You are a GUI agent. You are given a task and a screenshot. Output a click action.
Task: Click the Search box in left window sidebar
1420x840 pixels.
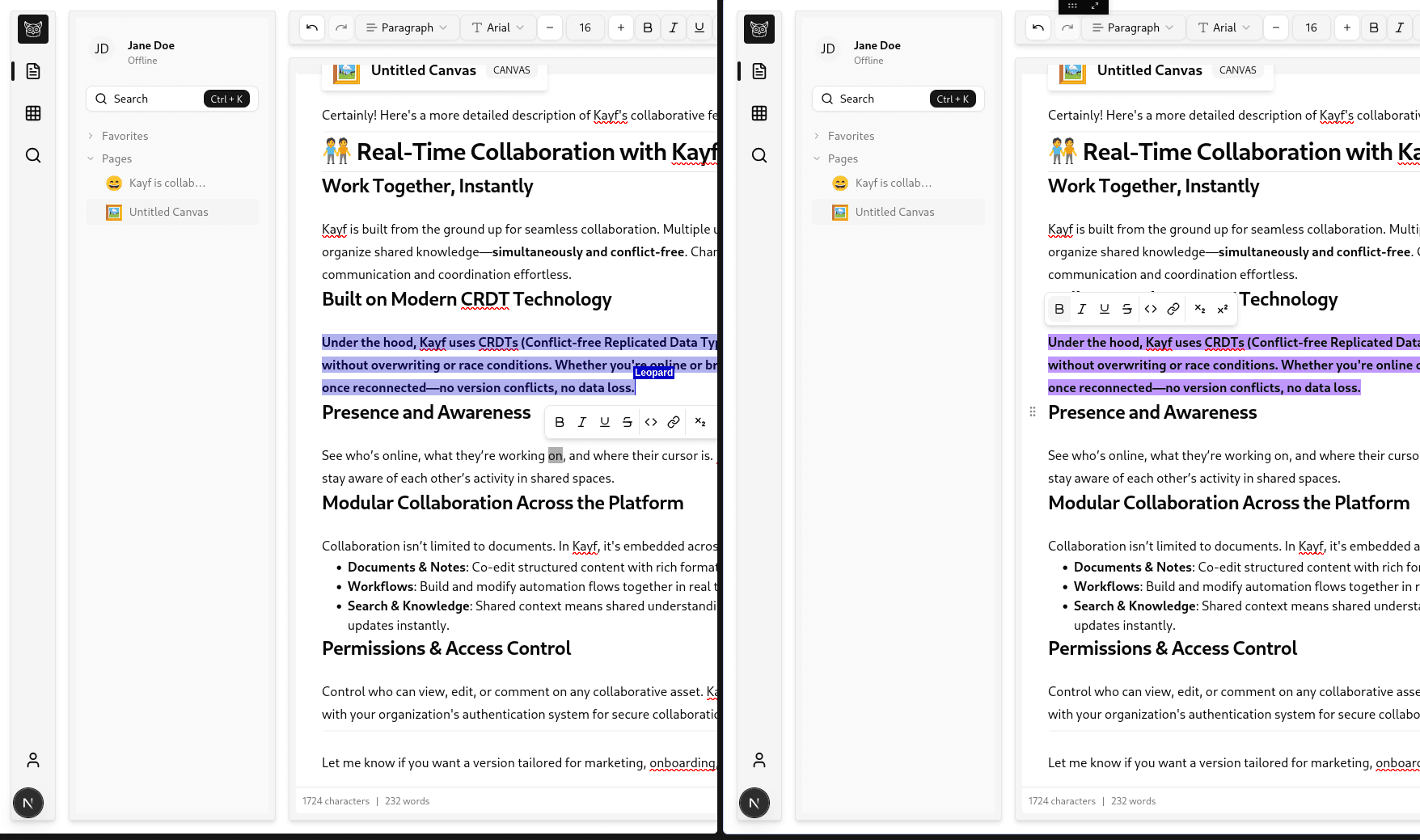point(172,99)
